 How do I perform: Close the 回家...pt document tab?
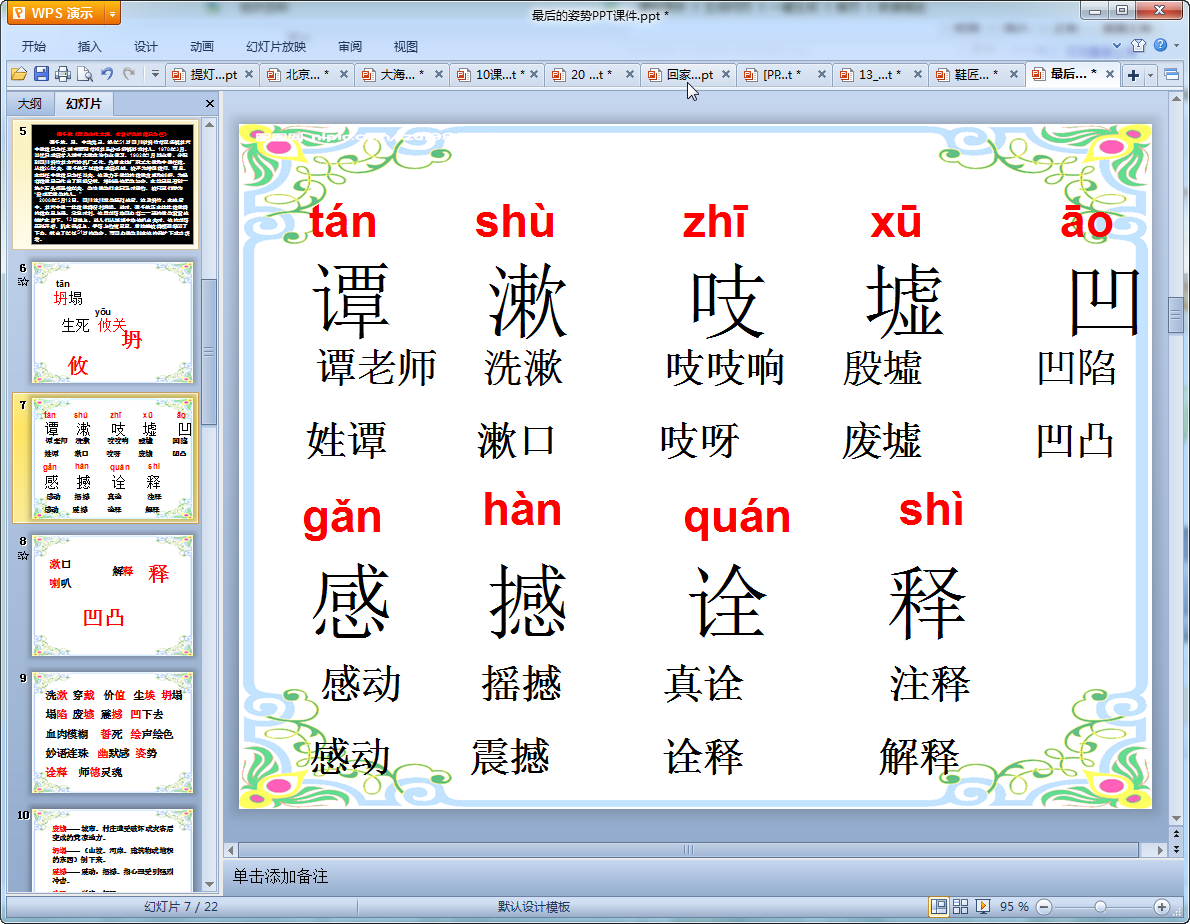[726, 74]
